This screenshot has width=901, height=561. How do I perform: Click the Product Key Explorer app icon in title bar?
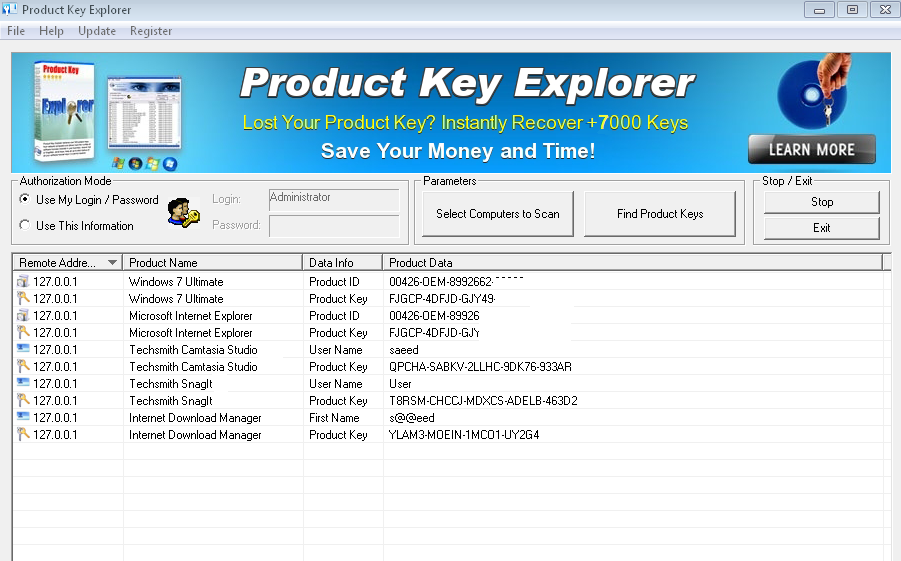(x=10, y=10)
